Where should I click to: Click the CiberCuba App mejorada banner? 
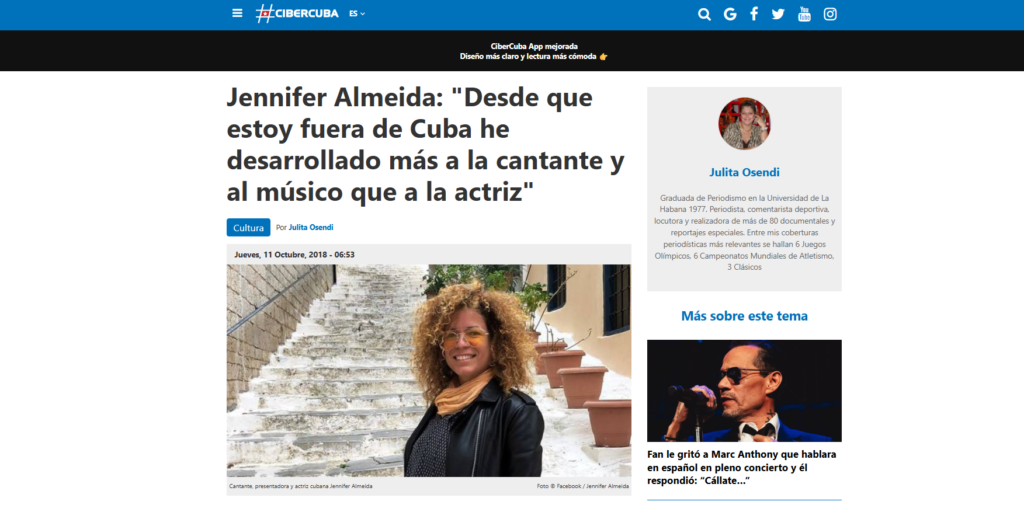click(x=534, y=51)
